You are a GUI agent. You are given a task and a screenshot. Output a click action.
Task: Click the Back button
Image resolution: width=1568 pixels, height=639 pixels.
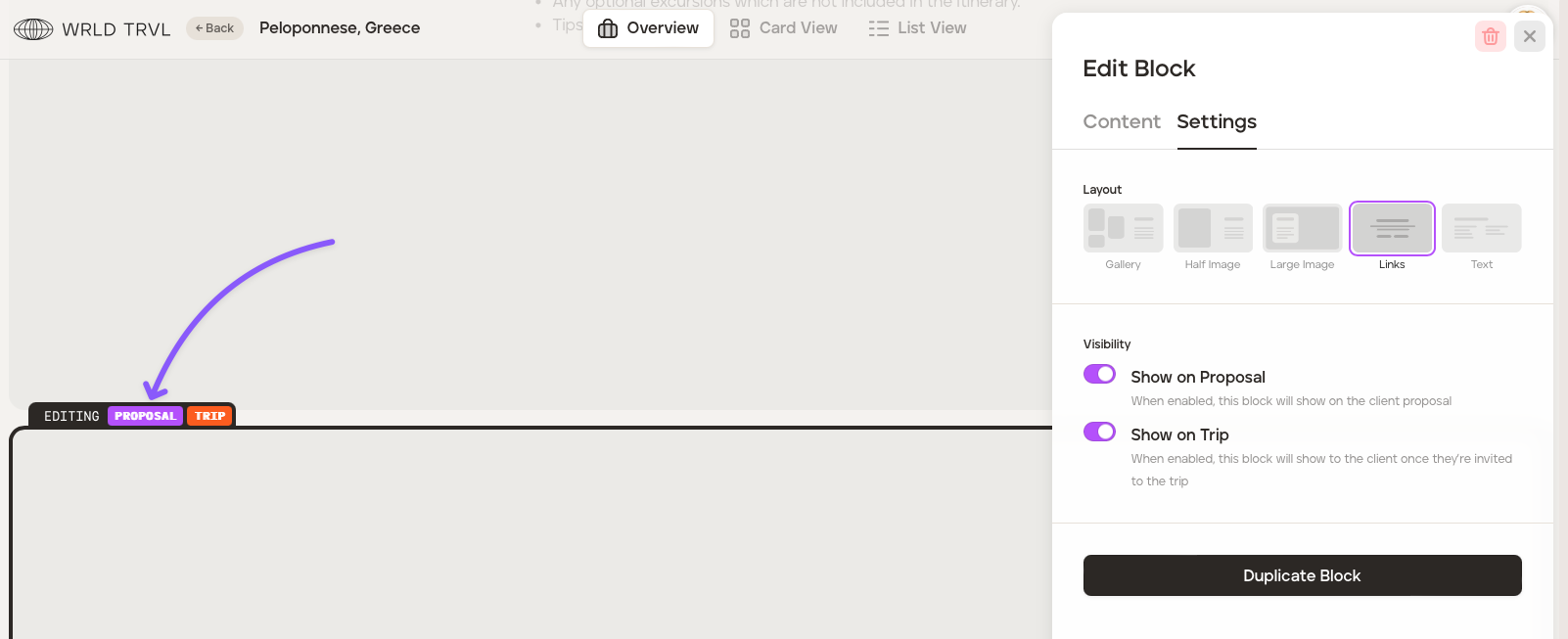coord(214,28)
